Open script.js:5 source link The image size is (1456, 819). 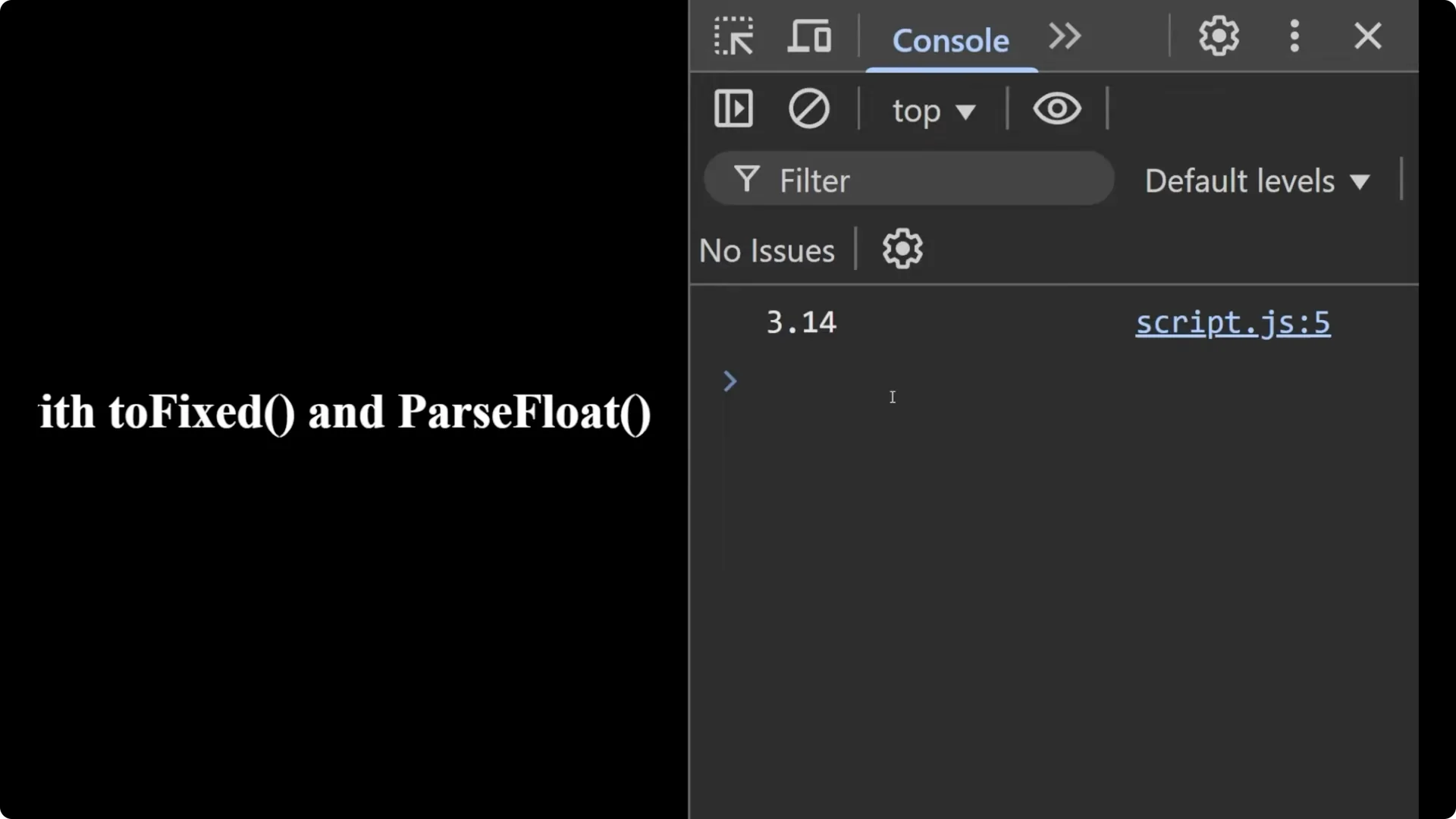1232,322
